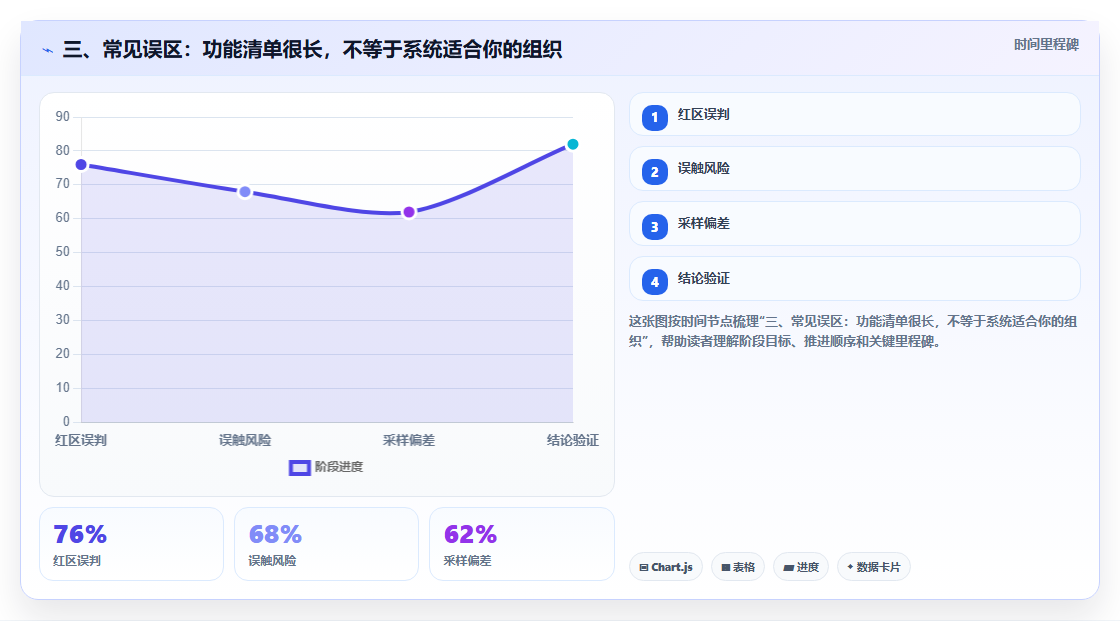The height and width of the screenshot is (621, 1120).
Task: Select the 红区误判 list item
Action: 854,114
